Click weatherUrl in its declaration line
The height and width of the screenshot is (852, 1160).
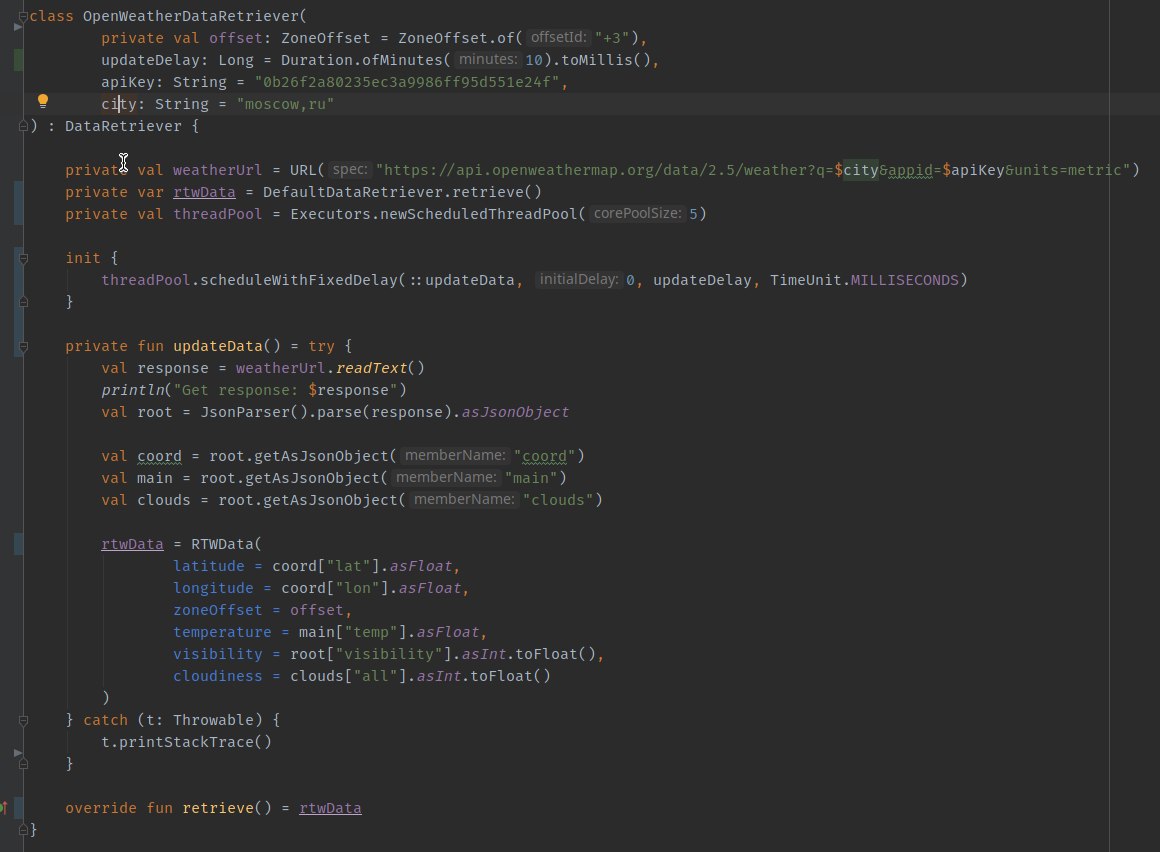click(218, 170)
